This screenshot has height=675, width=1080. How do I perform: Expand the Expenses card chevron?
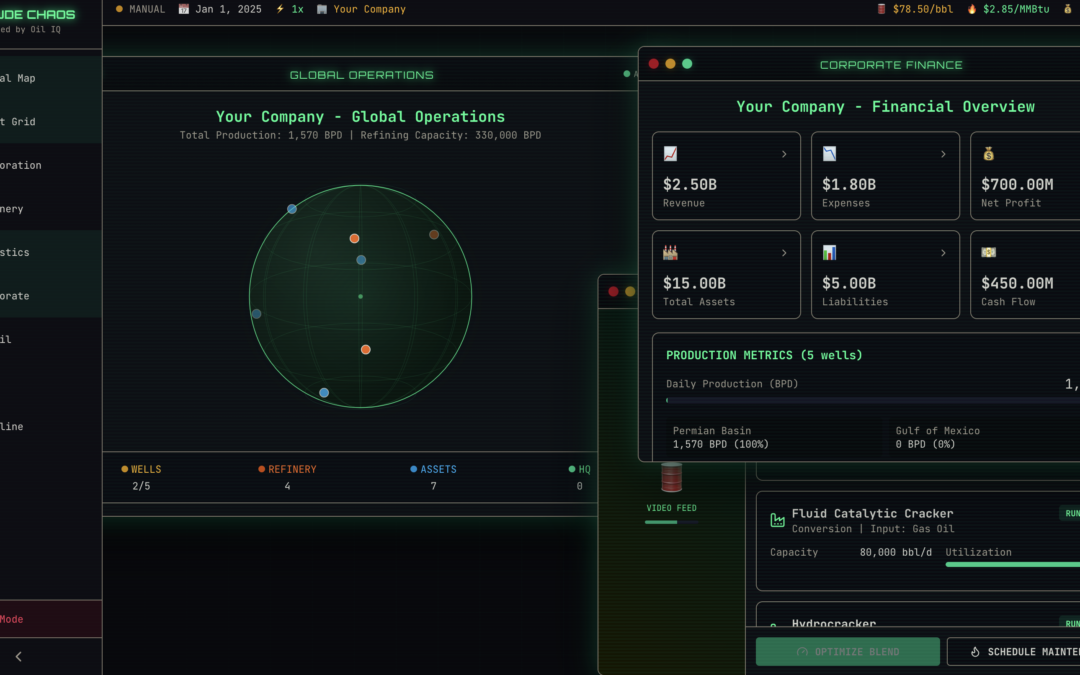tap(943, 154)
